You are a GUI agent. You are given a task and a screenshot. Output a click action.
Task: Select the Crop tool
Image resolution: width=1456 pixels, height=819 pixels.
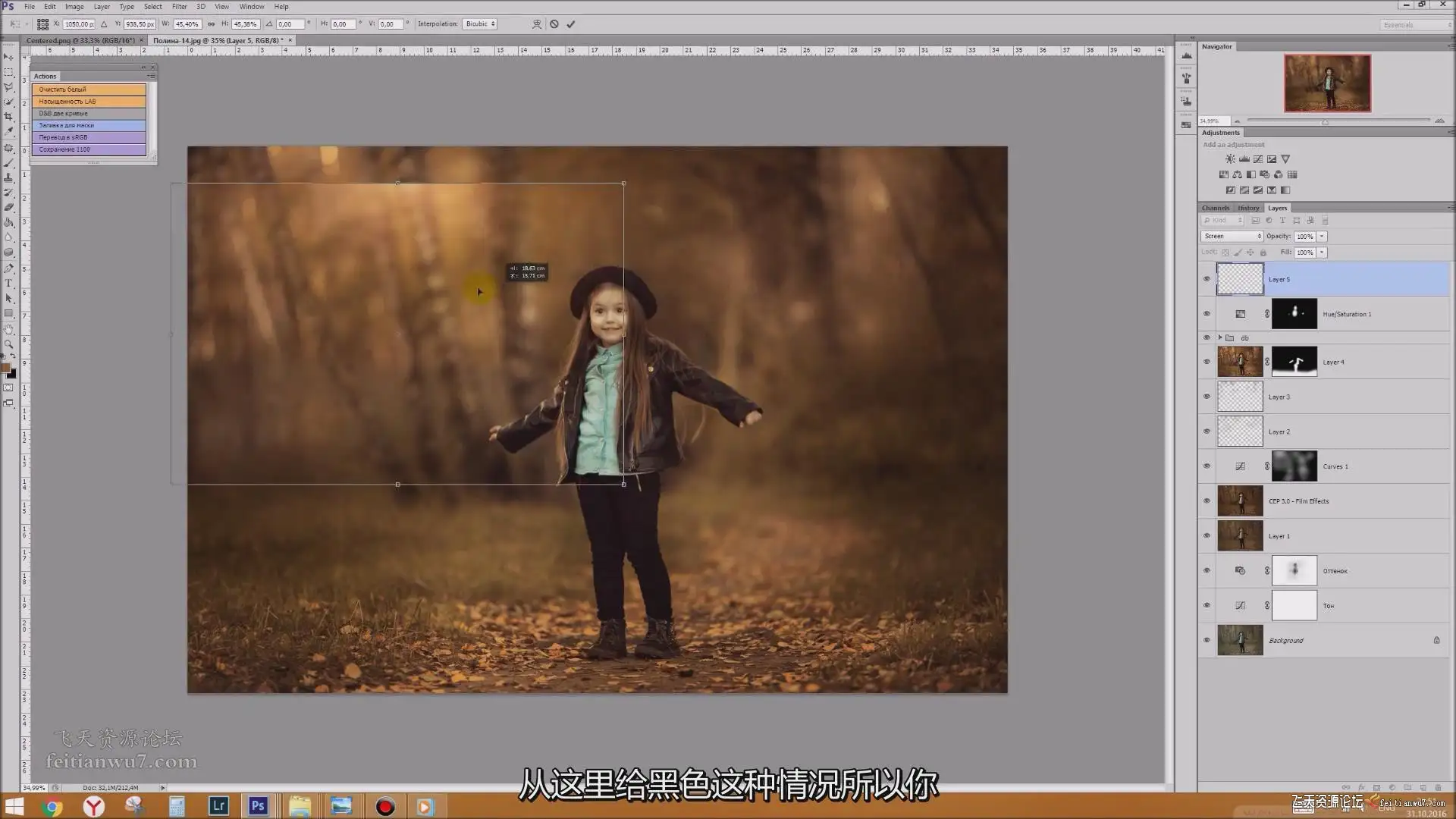[x=9, y=117]
